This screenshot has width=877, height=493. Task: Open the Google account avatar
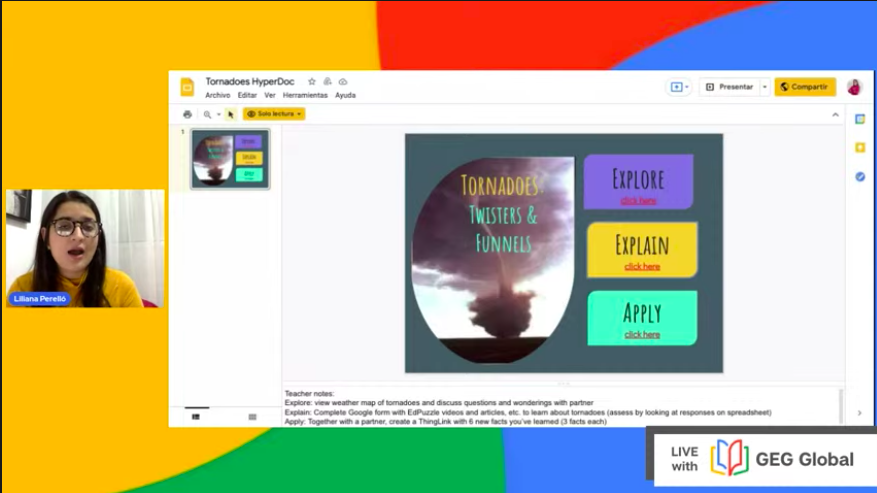[854, 87]
